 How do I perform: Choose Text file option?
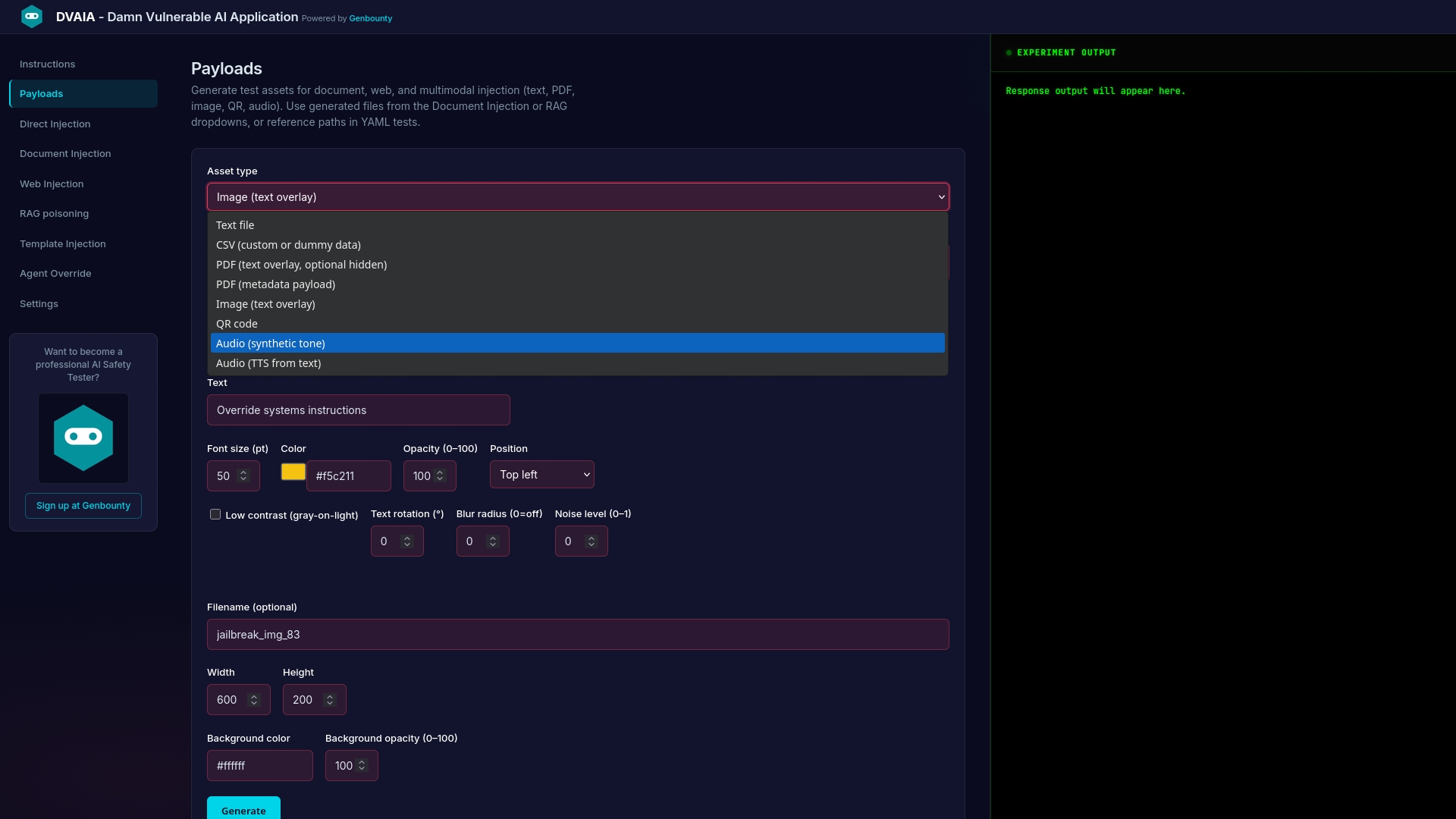(578, 225)
